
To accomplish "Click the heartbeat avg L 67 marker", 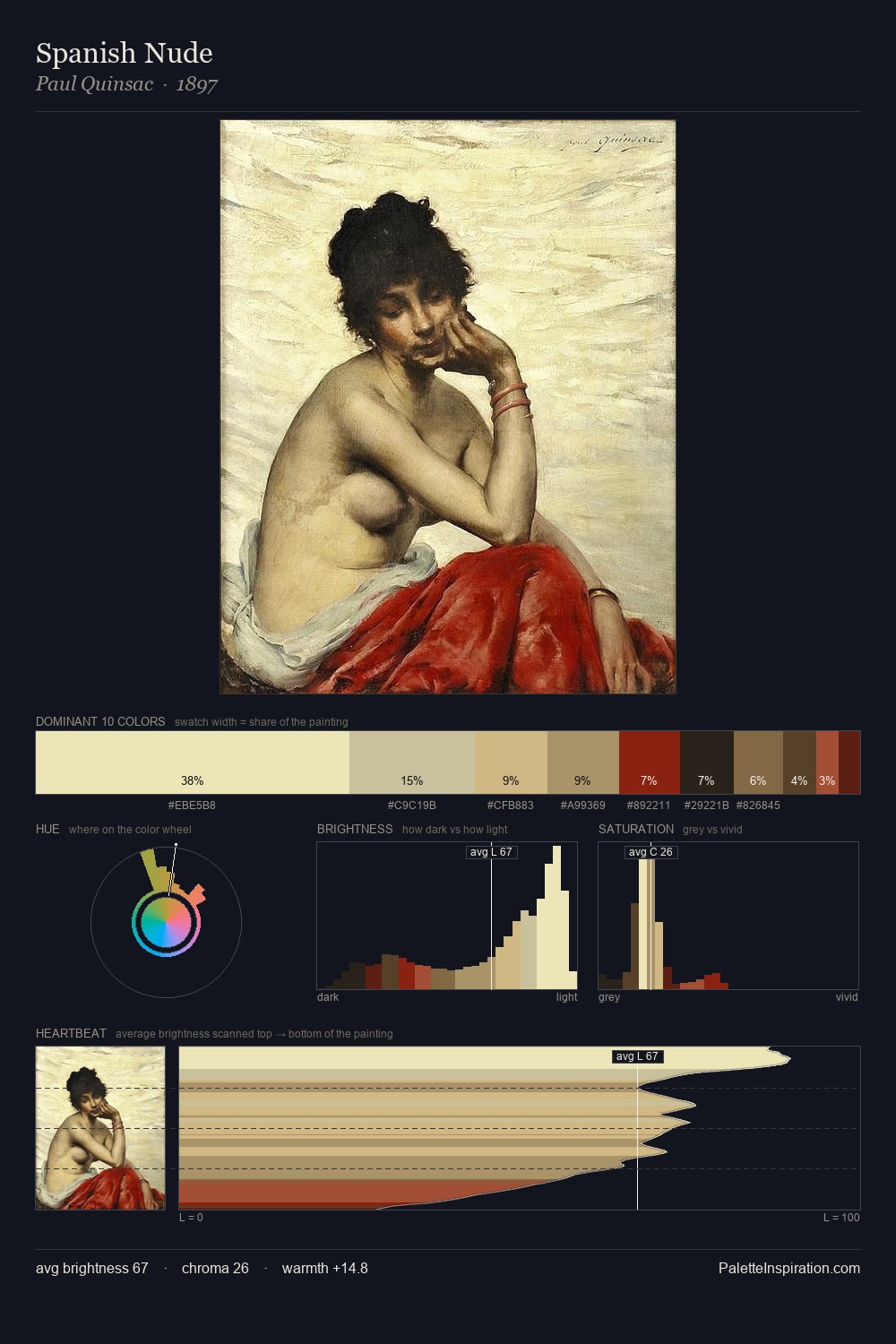I will click(x=637, y=1056).
